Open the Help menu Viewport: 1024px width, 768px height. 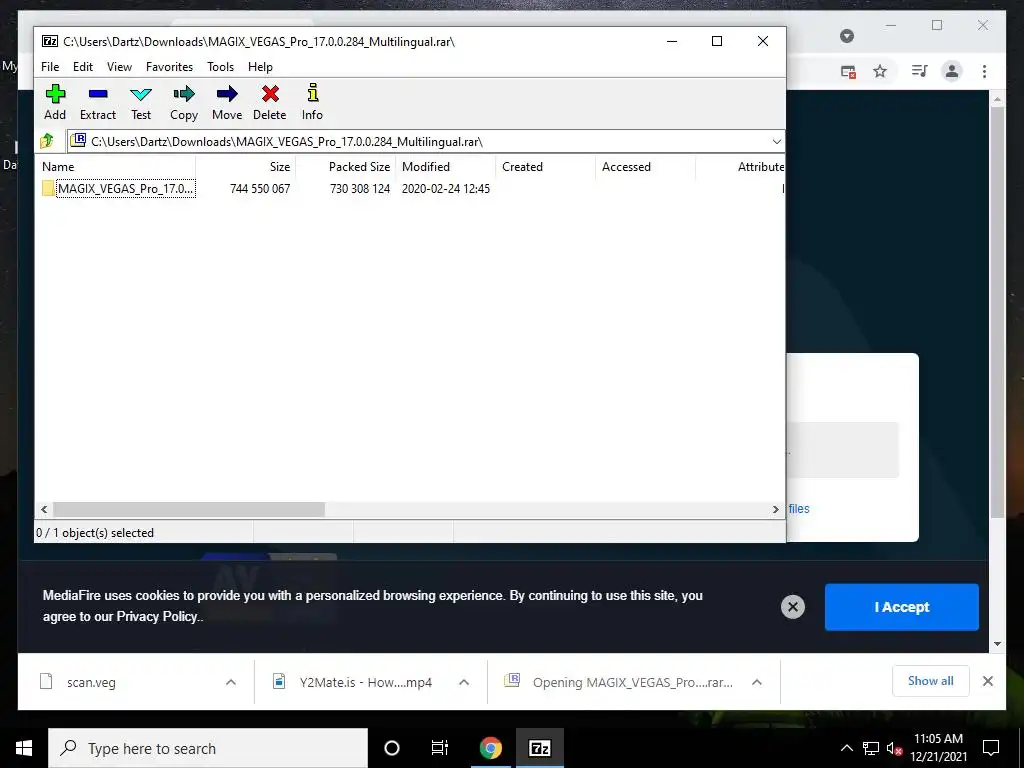pyautogui.click(x=260, y=67)
